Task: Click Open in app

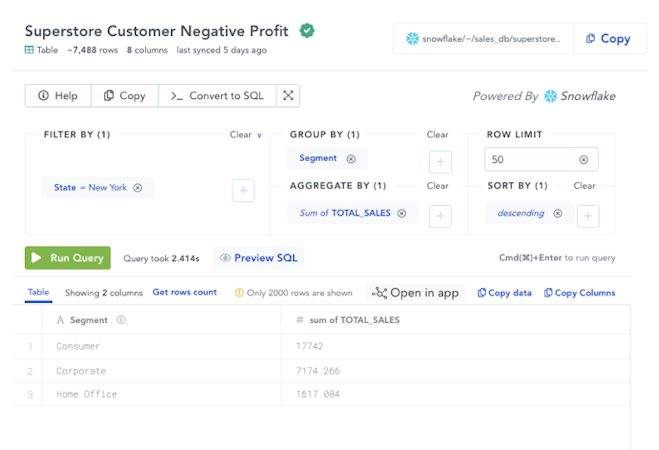Action: [415, 293]
